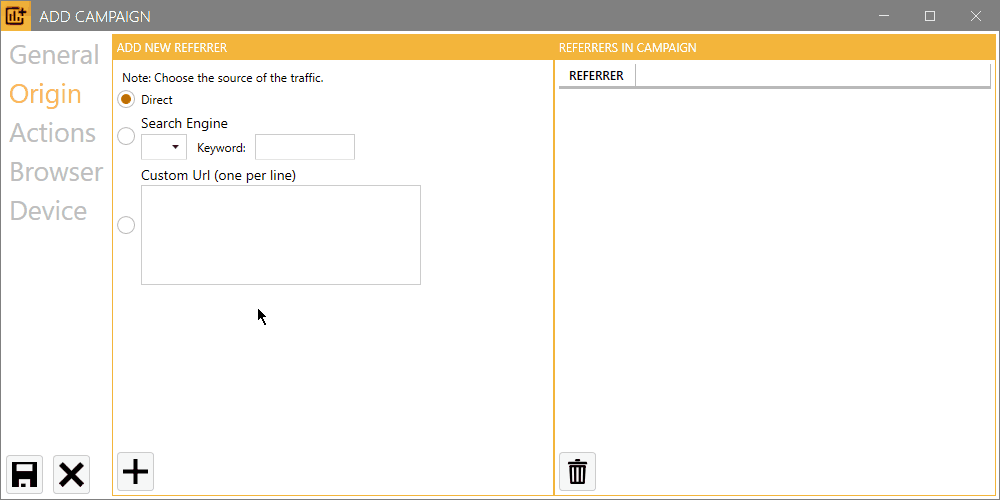Image resolution: width=1000 pixels, height=500 pixels.
Task: Click inside the Custom Url text area
Action: pyautogui.click(x=280, y=235)
